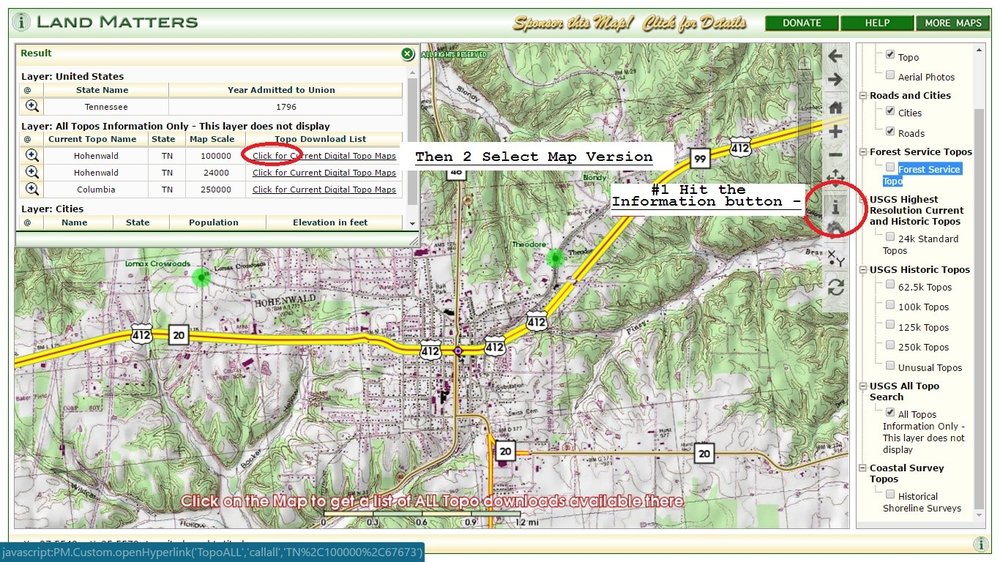The width and height of the screenshot is (1000, 562).
Task: Select the pan (four-arrow) tool
Action: click(x=835, y=177)
